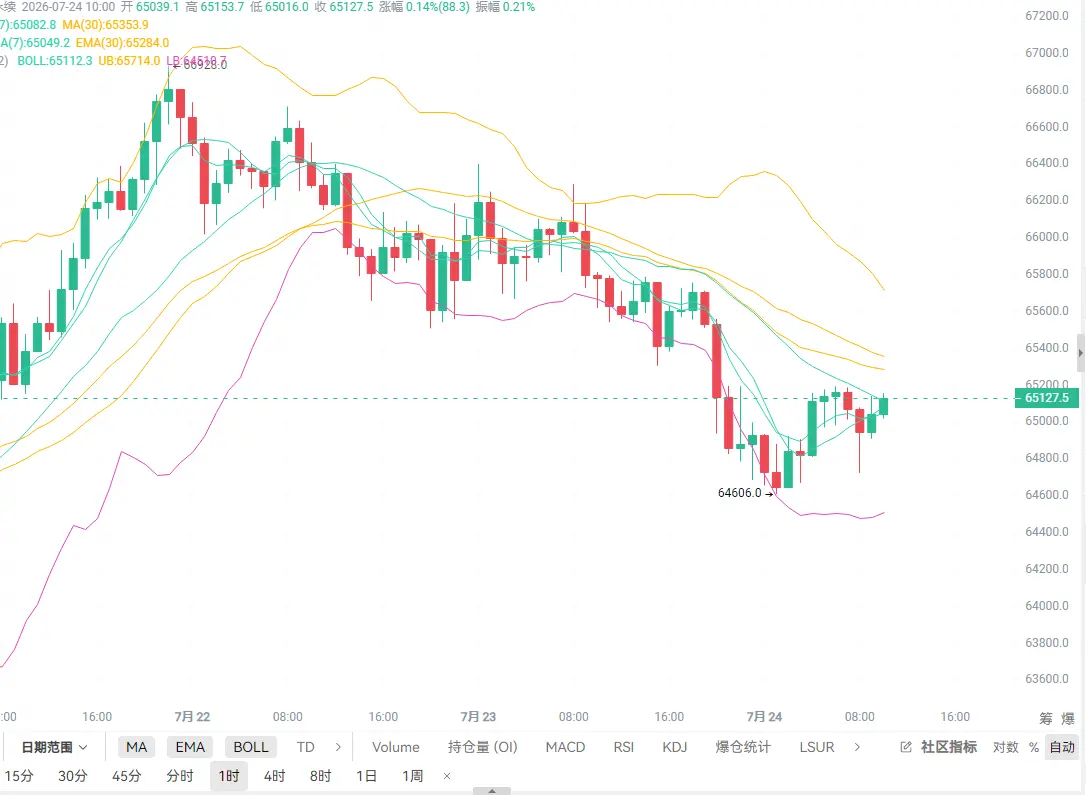The width and height of the screenshot is (1086, 795).
Task: Enable the Volume sub-indicator
Action: pyautogui.click(x=395, y=747)
